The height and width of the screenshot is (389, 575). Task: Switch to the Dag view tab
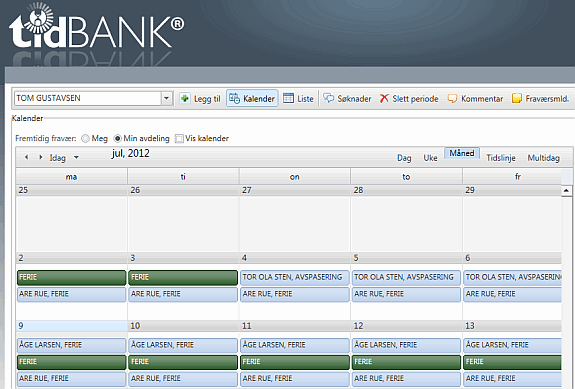pyautogui.click(x=404, y=158)
